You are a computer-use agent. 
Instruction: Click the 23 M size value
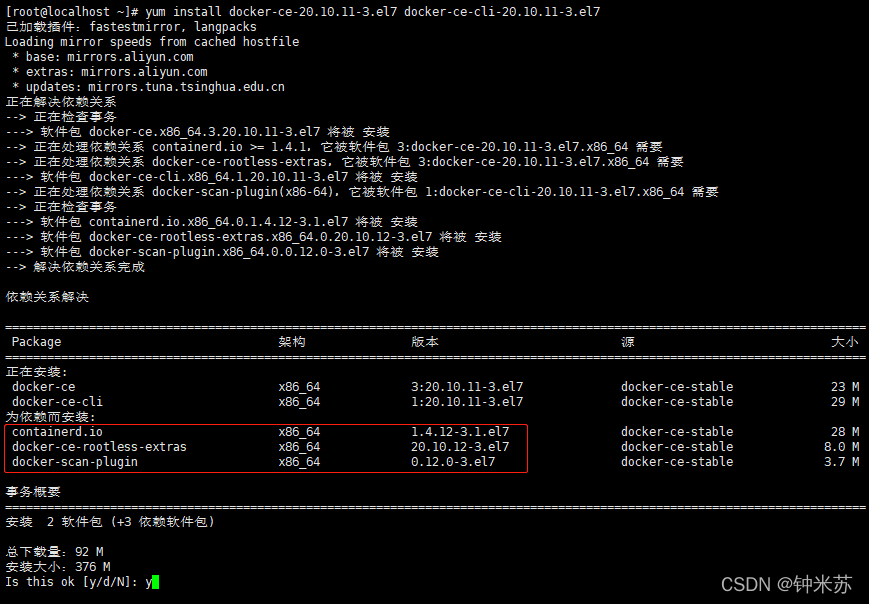(x=845, y=387)
